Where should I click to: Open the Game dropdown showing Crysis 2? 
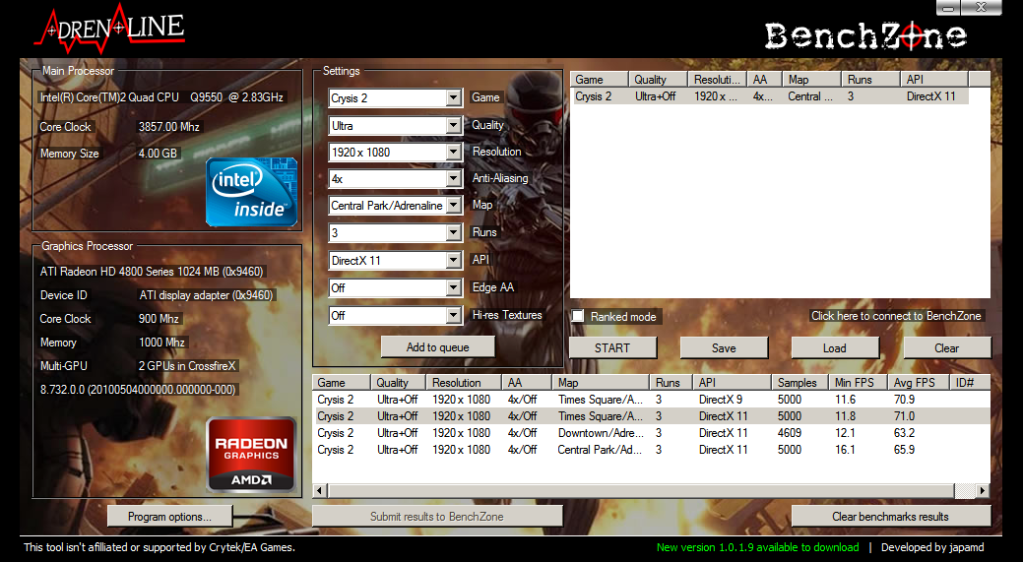453,98
